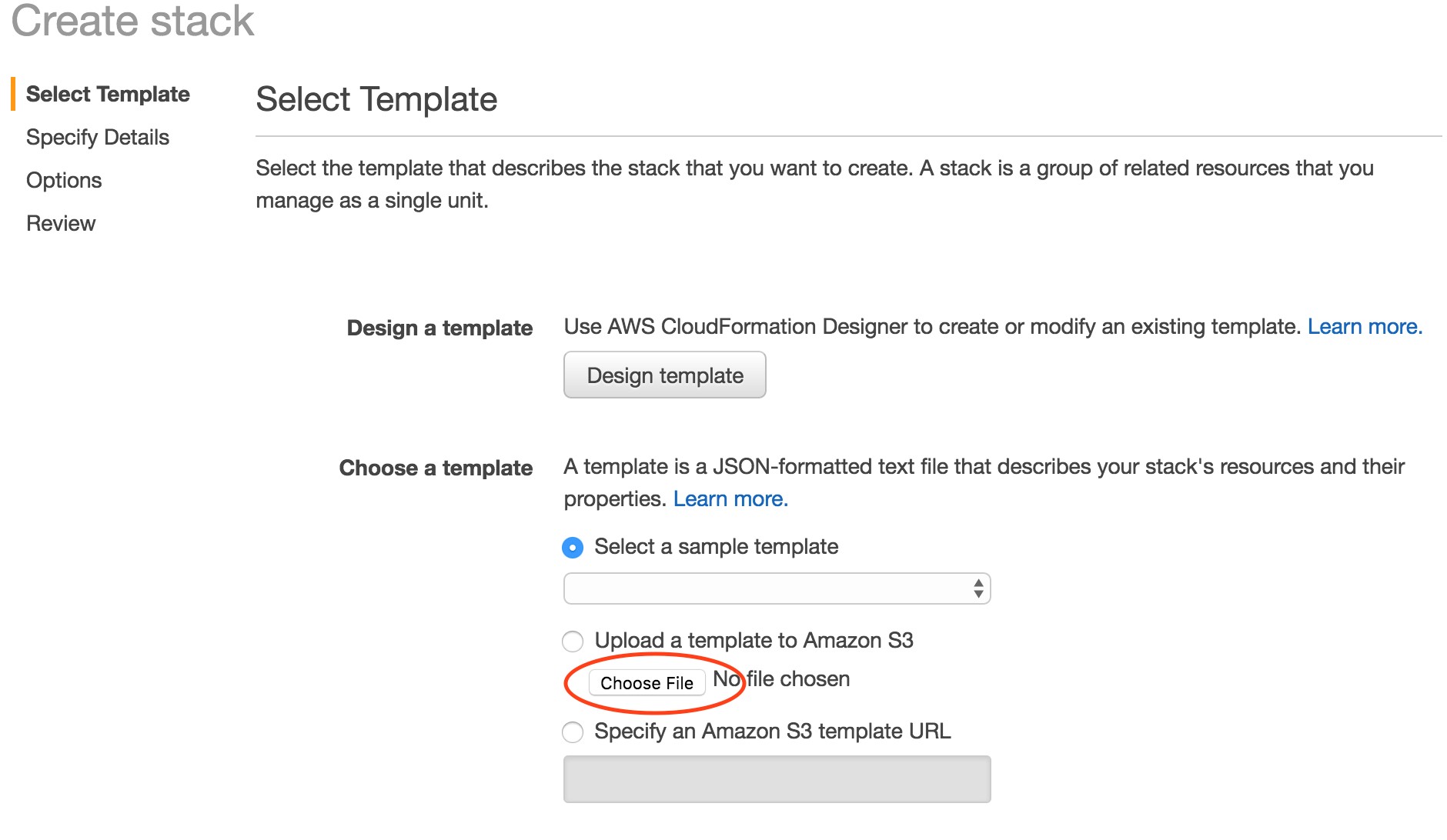
Task: Click the up/down arrows on the sample template selector
Action: tap(977, 589)
